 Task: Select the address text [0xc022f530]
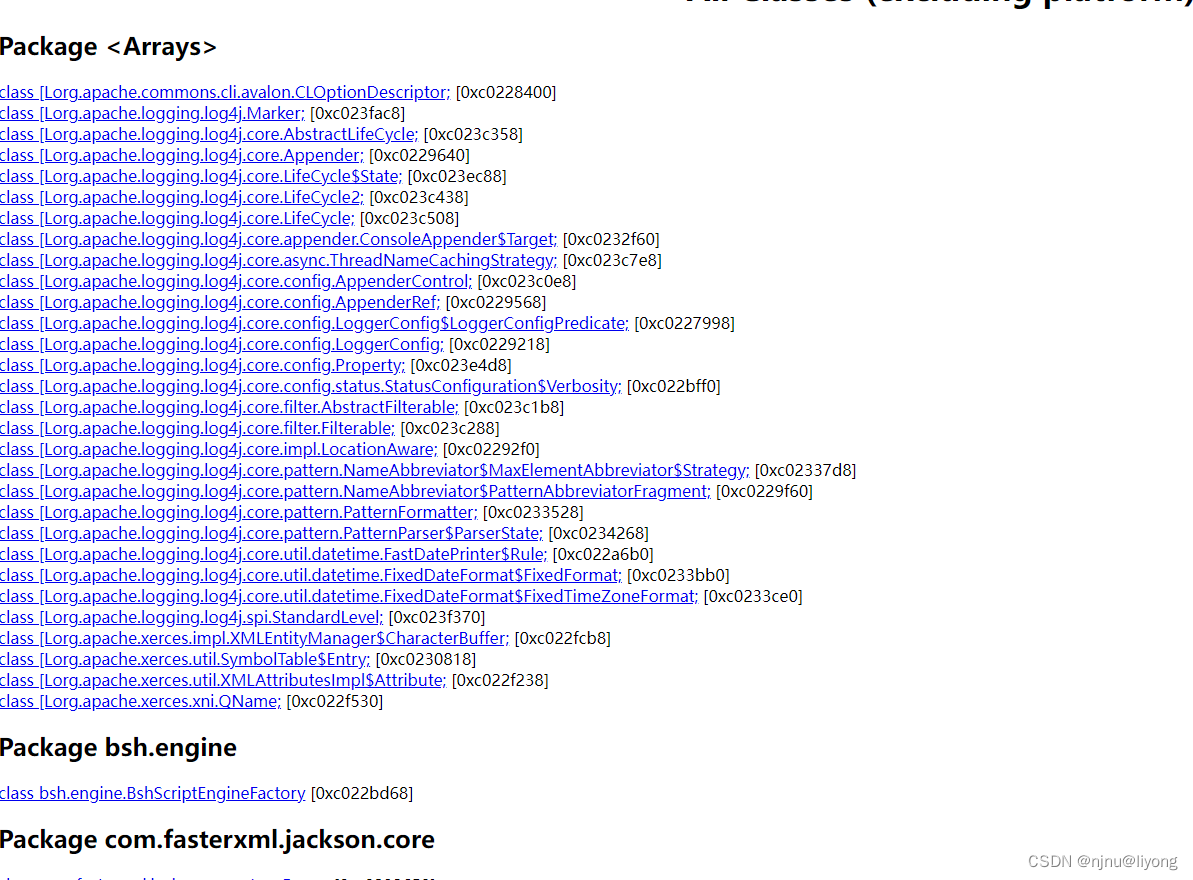click(335, 702)
